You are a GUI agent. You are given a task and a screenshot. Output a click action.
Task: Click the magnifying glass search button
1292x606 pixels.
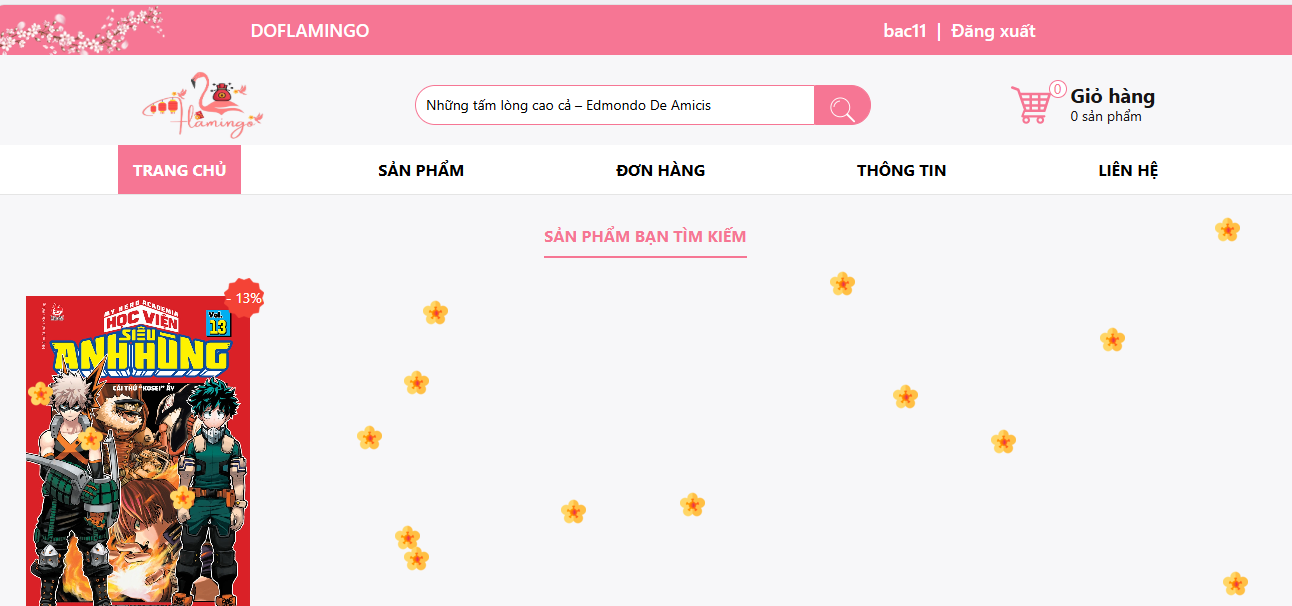tap(842, 105)
